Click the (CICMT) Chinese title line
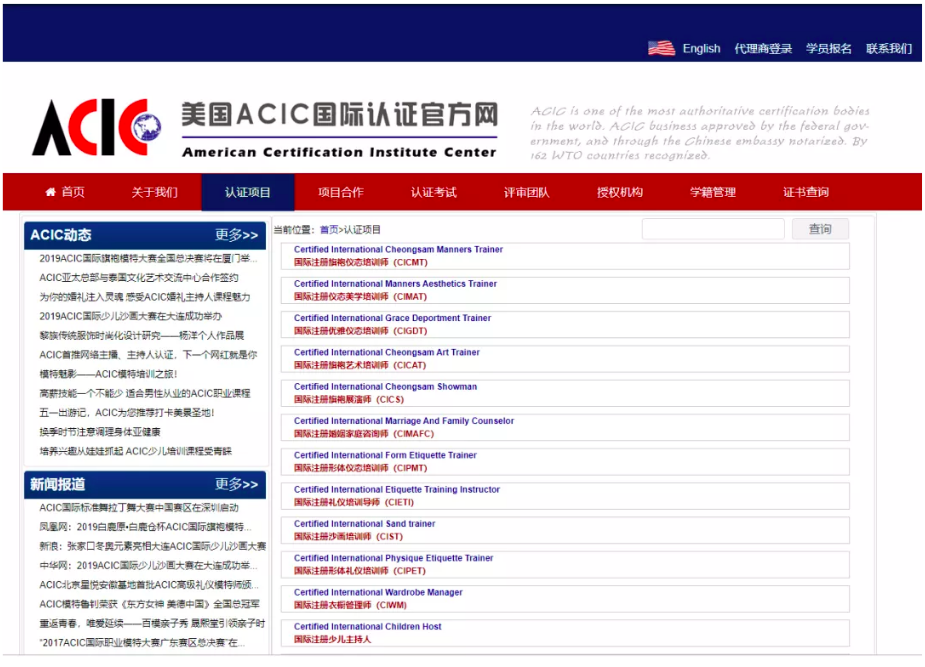 coord(361,262)
